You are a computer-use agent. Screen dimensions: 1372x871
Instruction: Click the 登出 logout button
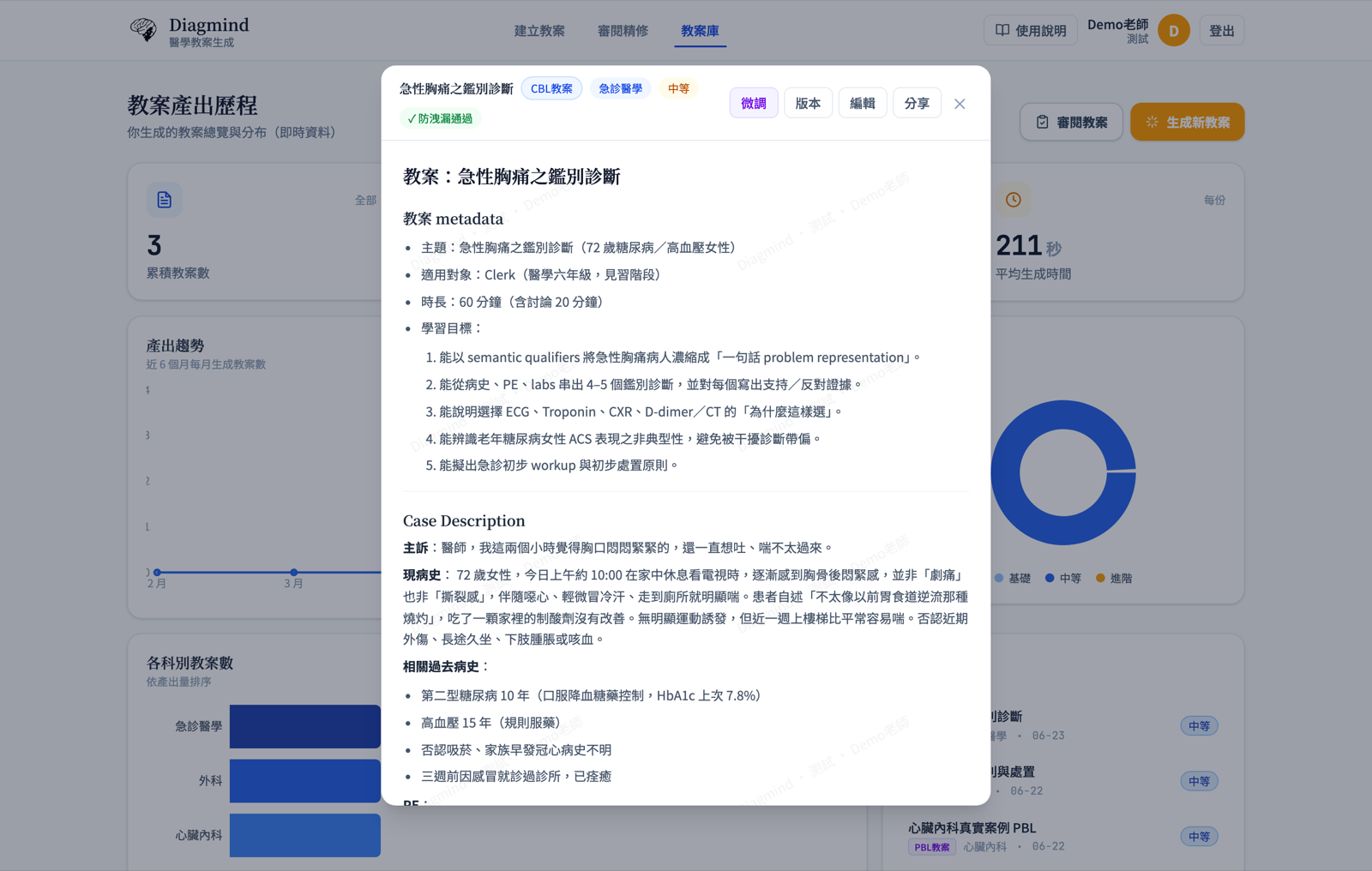1221,31
